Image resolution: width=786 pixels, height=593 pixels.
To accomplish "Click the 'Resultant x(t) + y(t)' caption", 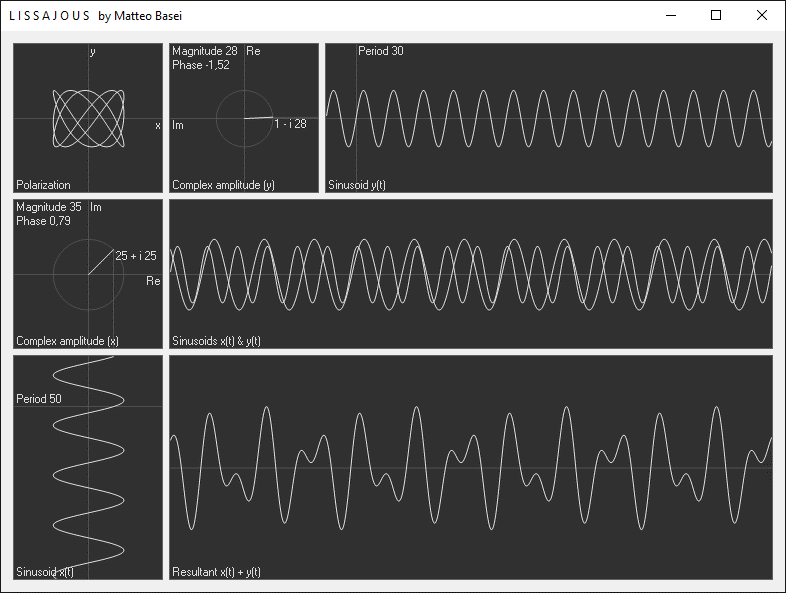I will click(216, 572).
